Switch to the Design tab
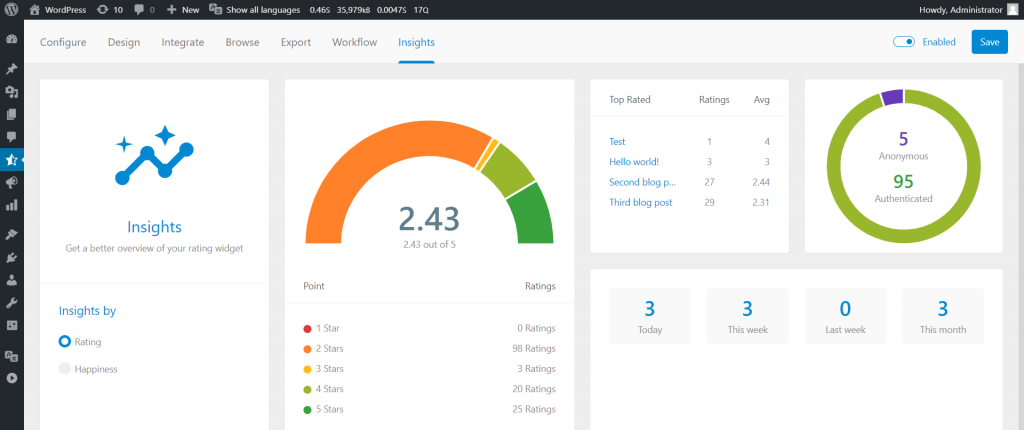 [124, 42]
